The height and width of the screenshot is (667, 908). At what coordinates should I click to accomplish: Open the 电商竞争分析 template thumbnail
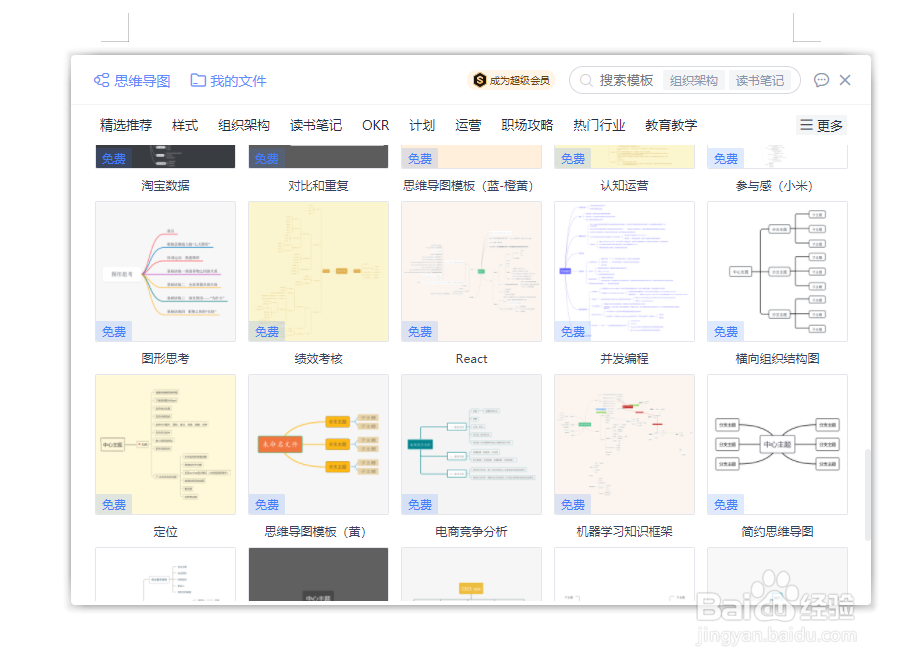(471, 444)
